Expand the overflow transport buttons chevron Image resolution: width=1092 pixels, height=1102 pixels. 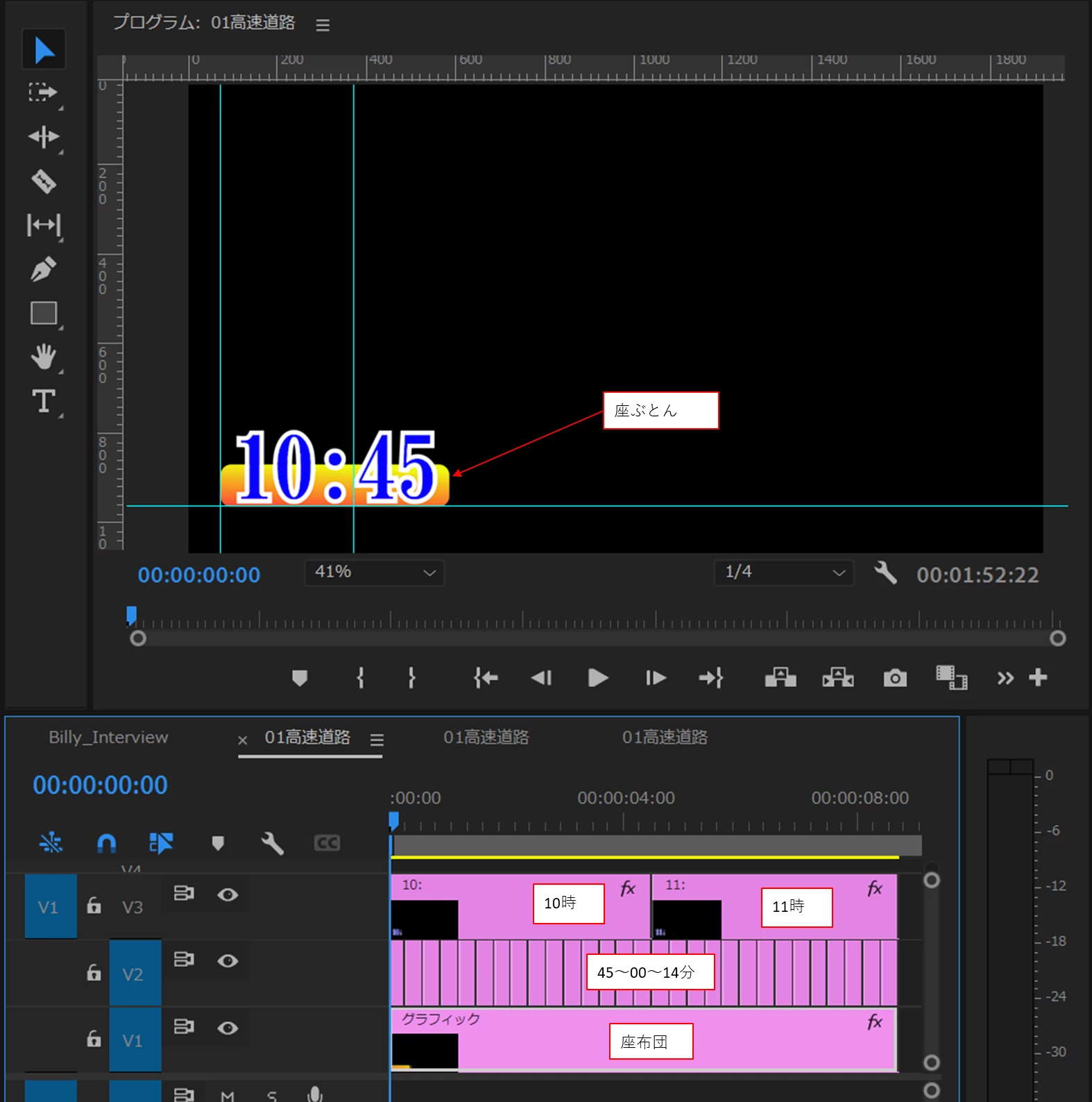click(1005, 678)
